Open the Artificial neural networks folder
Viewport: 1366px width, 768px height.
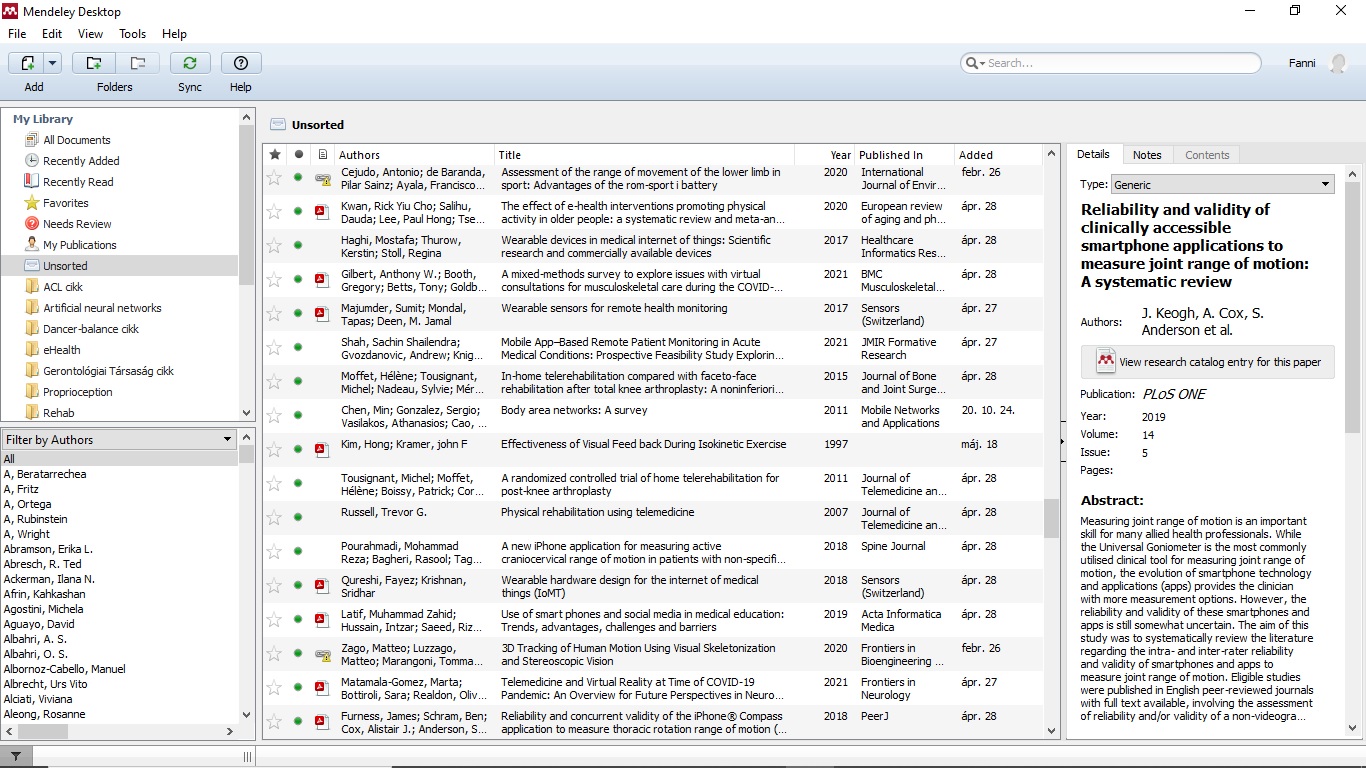click(102, 308)
